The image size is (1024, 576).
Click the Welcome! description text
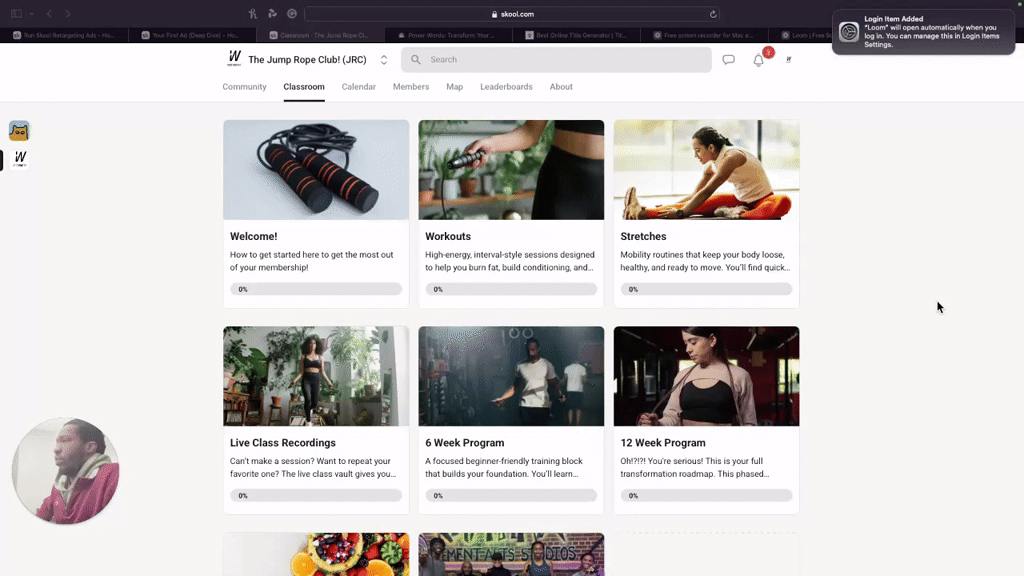point(312,261)
